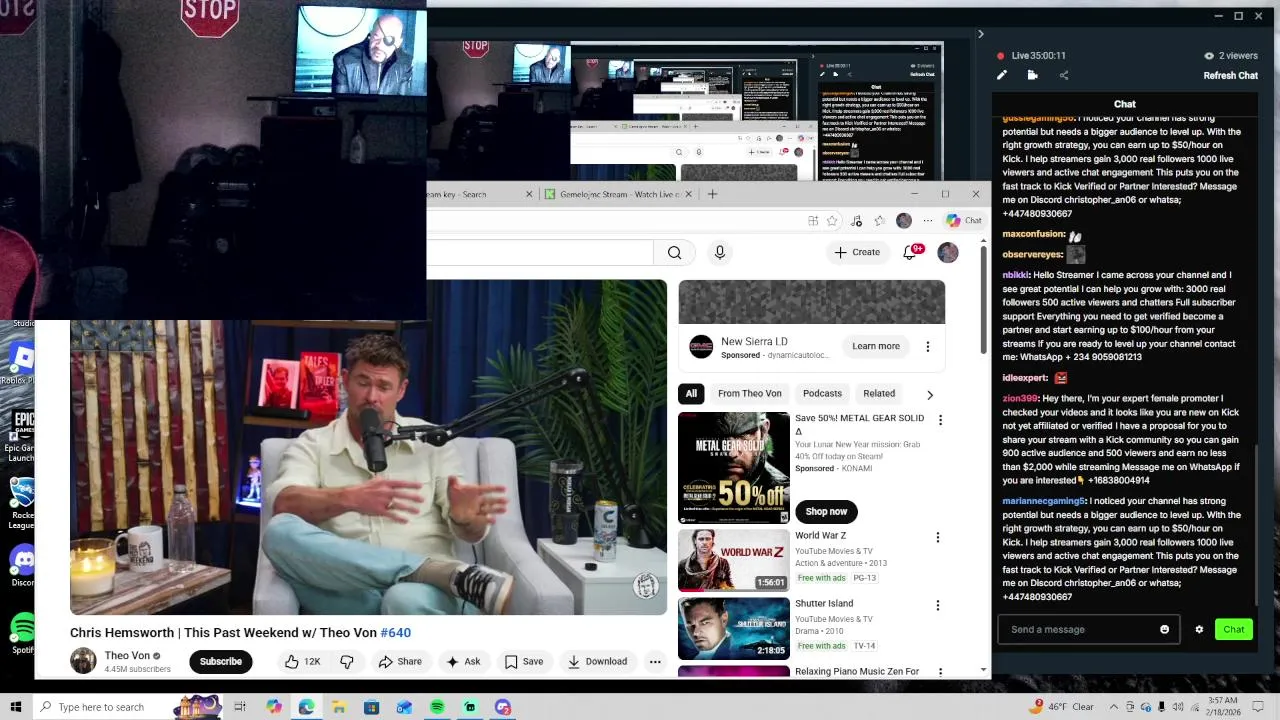Open Microsoft Store from taskbar

pos(371,707)
